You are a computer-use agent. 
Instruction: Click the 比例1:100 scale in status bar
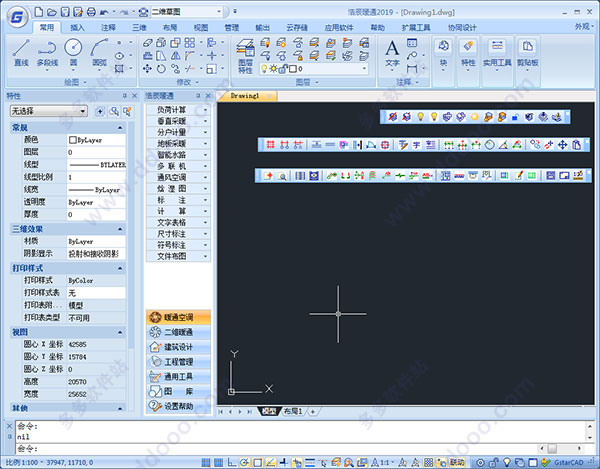point(23,462)
